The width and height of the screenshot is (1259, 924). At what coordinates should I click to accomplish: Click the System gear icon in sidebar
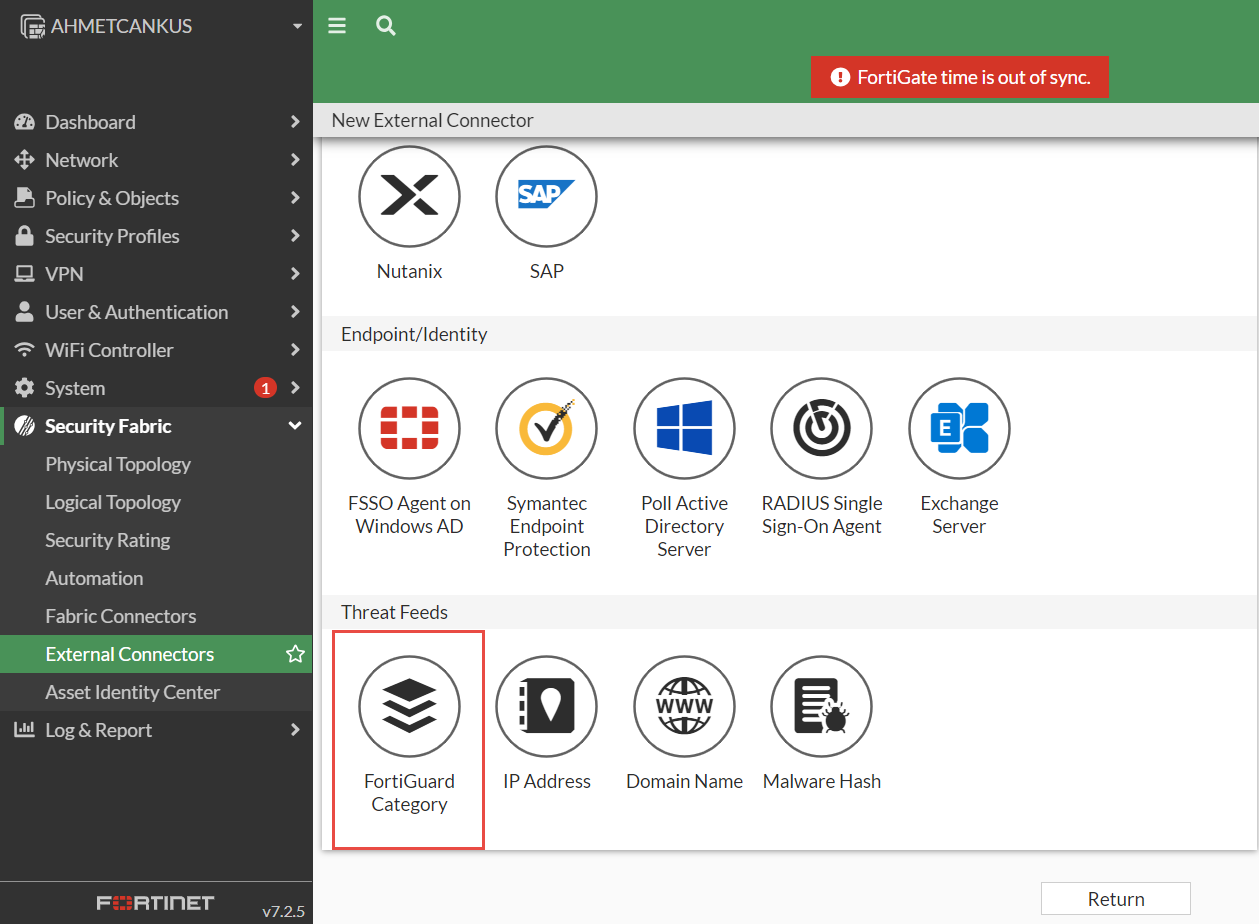(24, 388)
